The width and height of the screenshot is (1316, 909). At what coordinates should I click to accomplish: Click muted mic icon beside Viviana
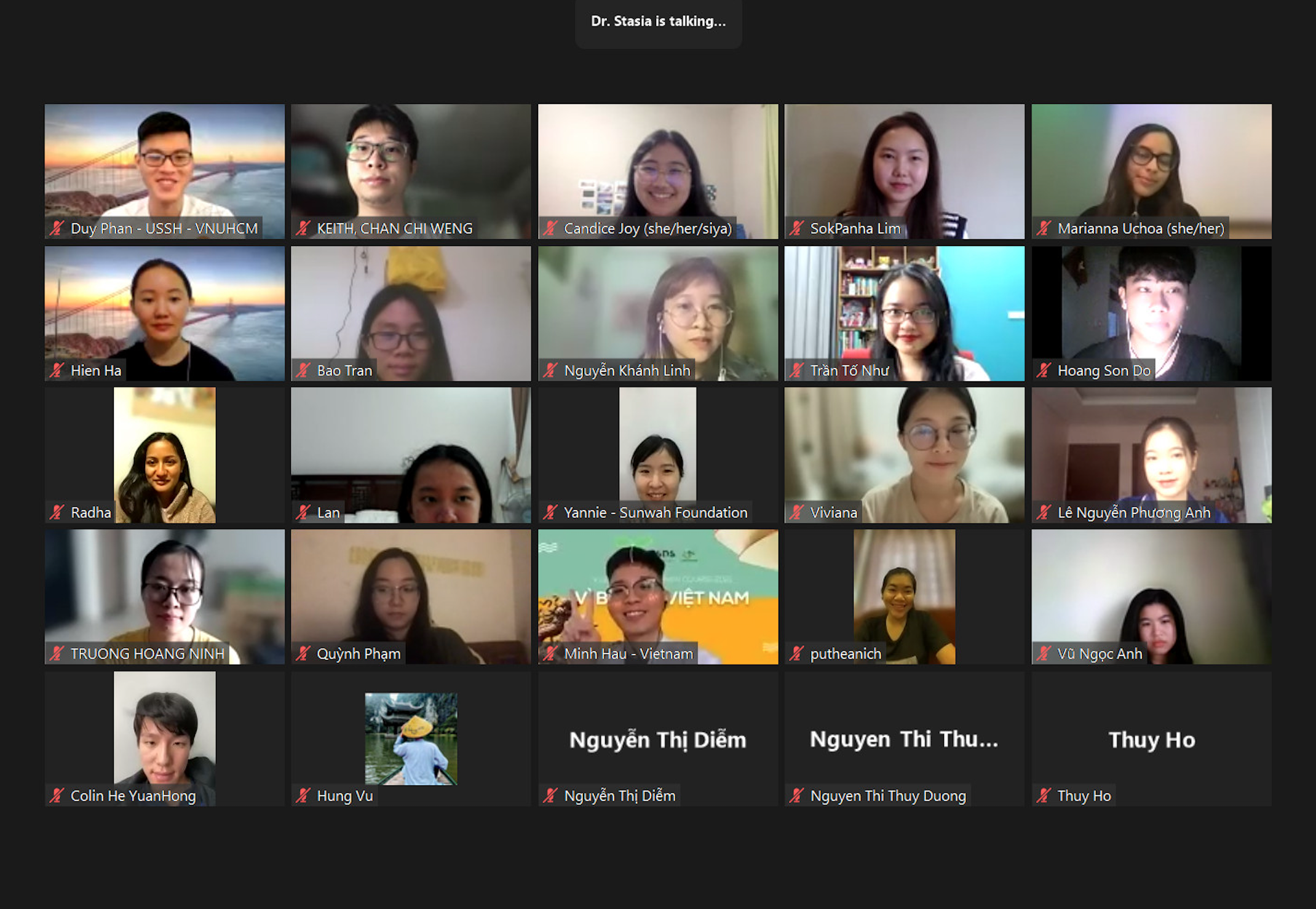[797, 512]
